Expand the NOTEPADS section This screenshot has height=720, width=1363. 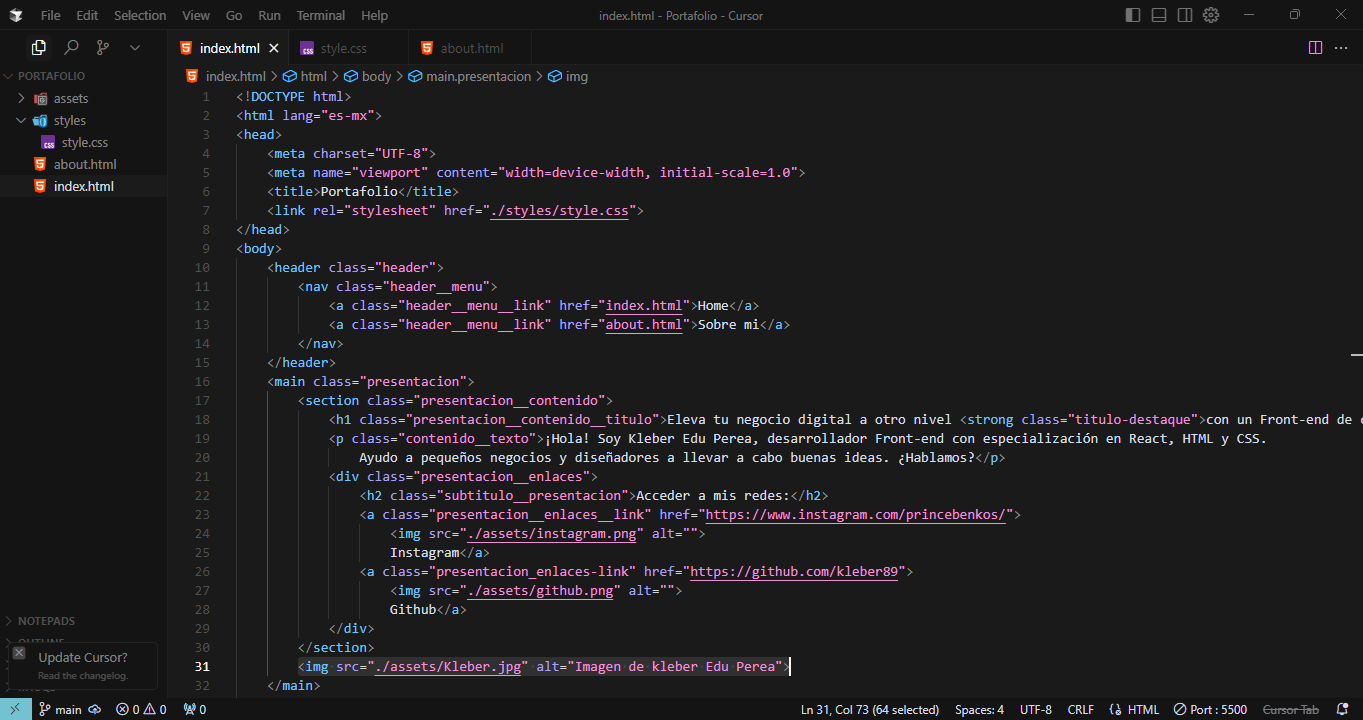(x=83, y=621)
